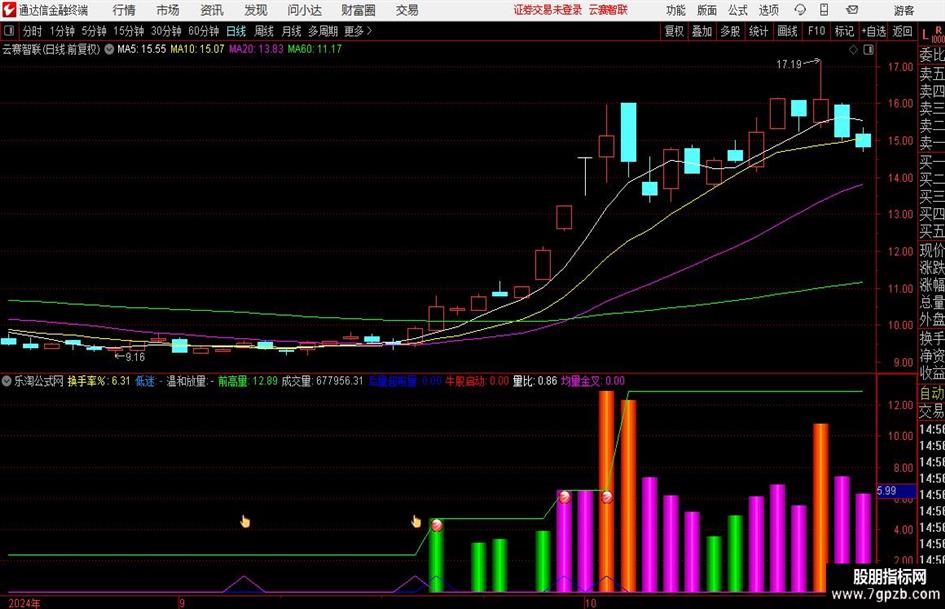Open the 版面 menu
This screenshot has height=609, width=945.
click(706, 10)
